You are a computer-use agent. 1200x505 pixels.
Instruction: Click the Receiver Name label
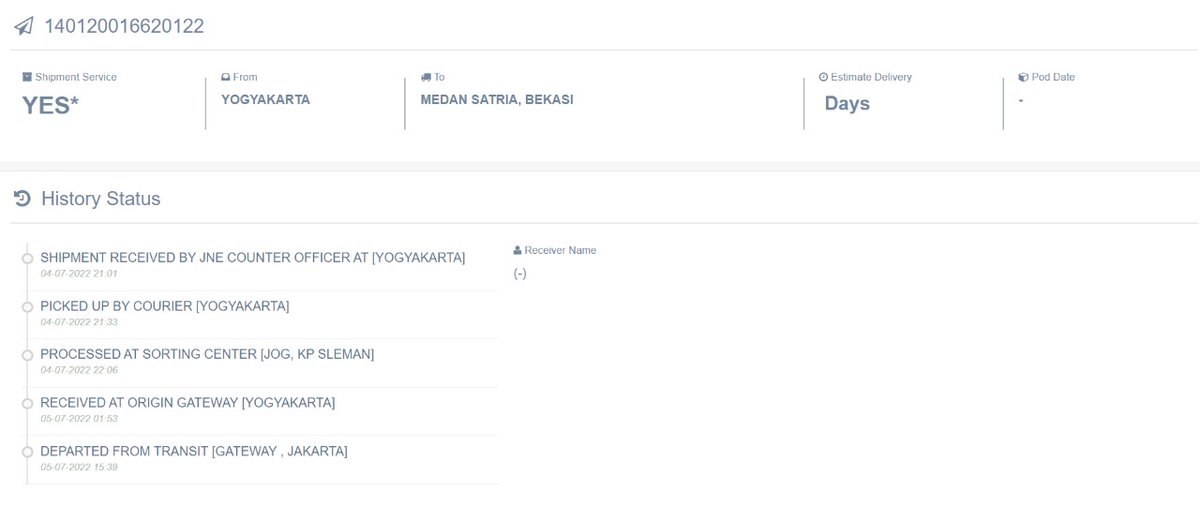tap(560, 250)
